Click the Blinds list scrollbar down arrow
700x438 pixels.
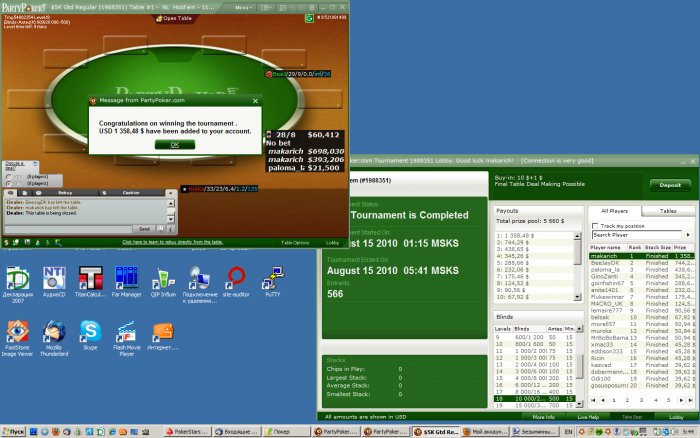pyautogui.click(x=579, y=404)
